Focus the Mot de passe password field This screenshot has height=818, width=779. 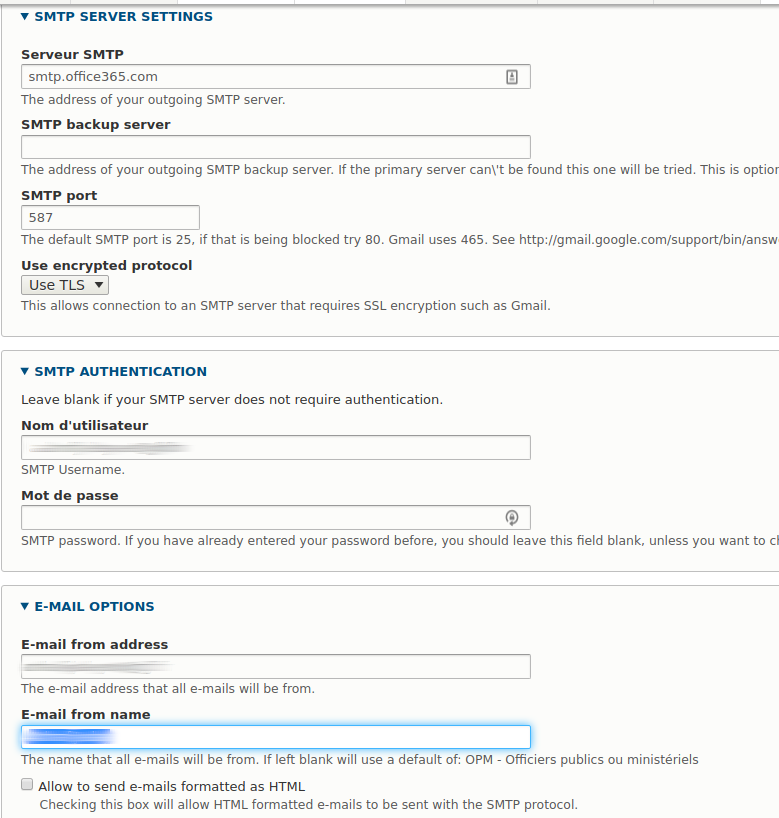[260, 517]
